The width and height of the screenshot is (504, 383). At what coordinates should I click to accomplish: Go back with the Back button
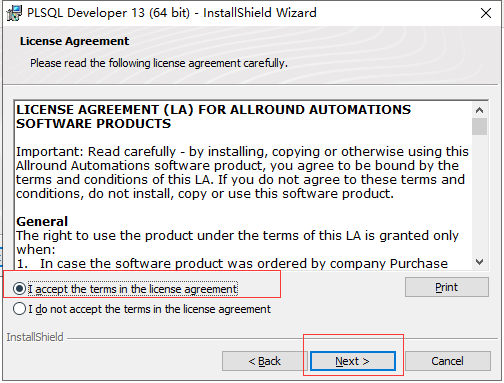(265, 361)
